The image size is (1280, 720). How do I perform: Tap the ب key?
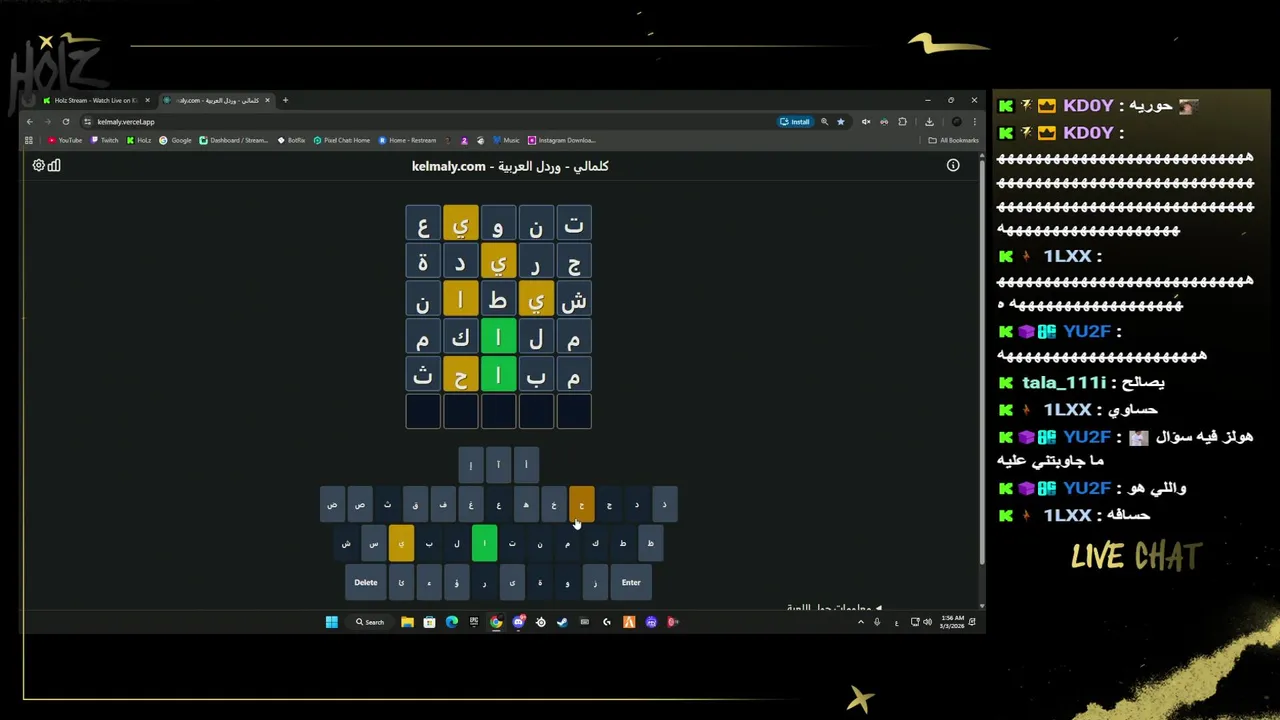coord(429,543)
